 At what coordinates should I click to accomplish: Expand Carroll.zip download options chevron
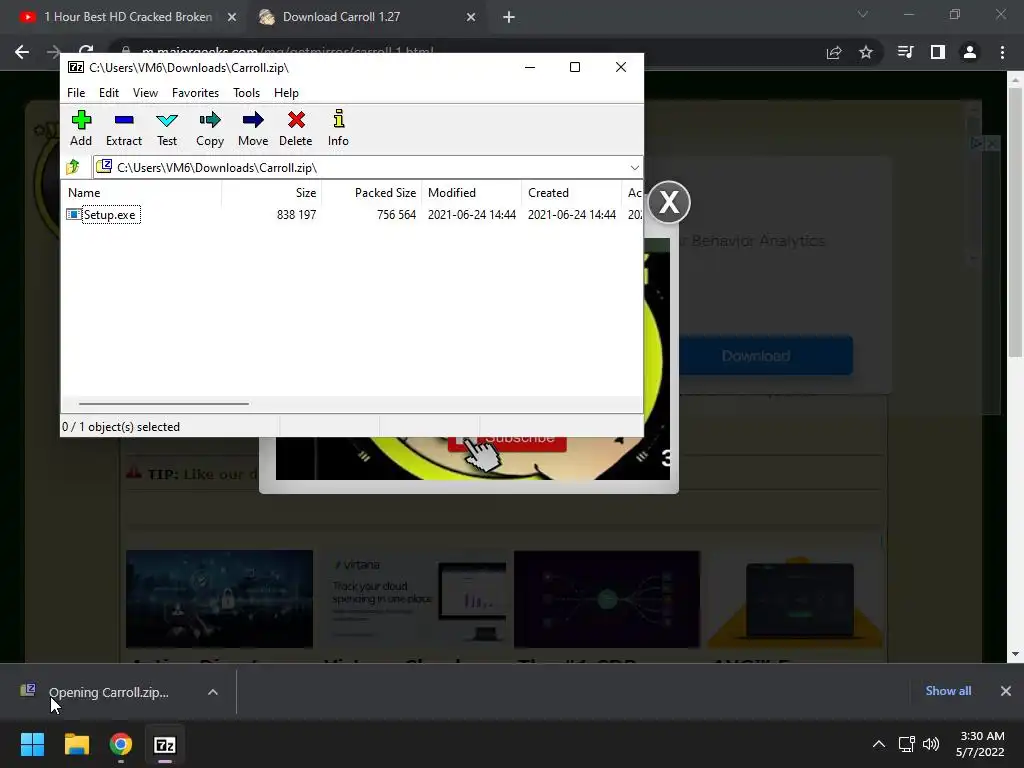213,692
